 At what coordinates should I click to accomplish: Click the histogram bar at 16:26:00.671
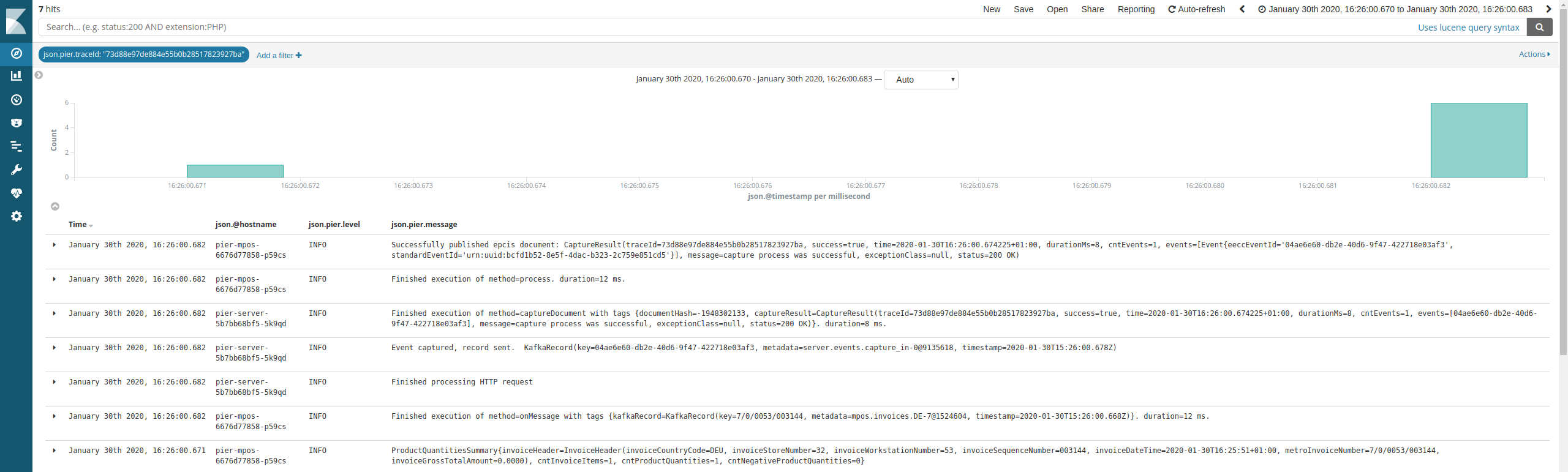pos(235,171)
